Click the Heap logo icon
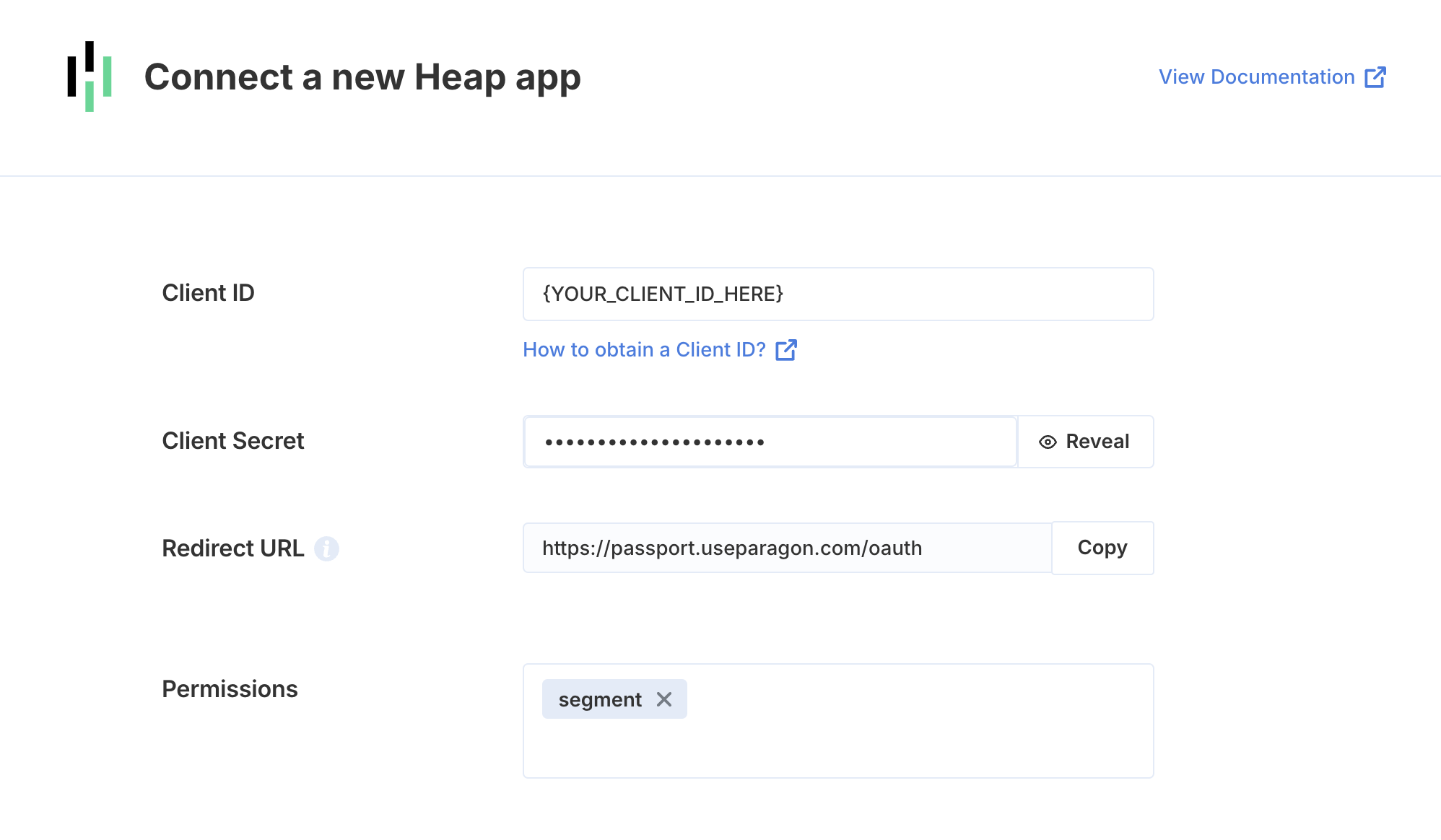The height and width of the screenshot is (840, 1441). click(x=90, y=76)
